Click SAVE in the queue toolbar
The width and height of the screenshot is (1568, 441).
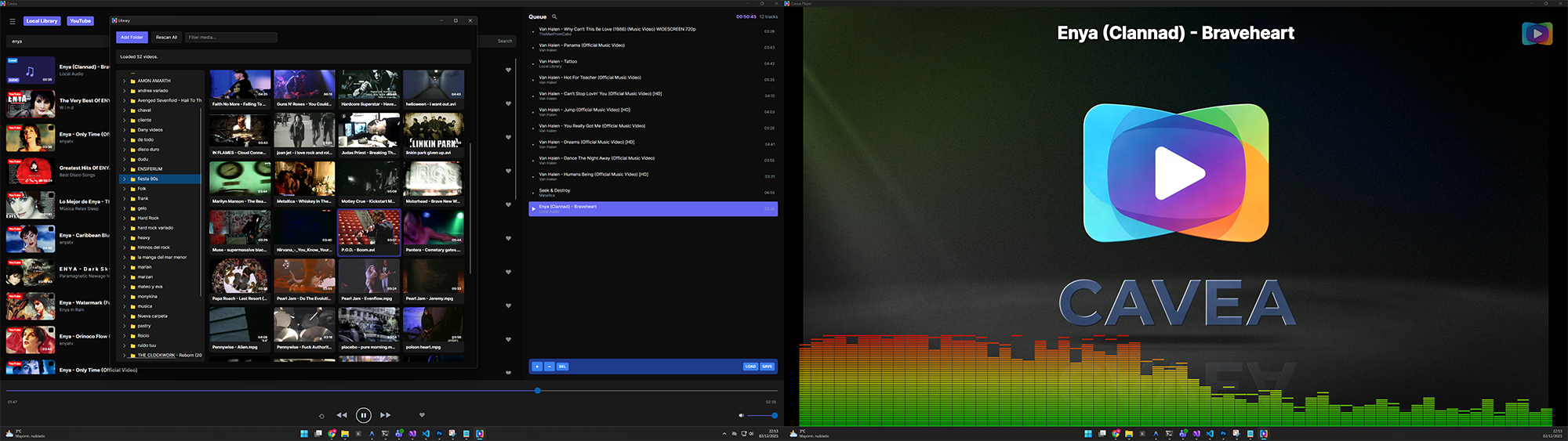pos(767,367)
